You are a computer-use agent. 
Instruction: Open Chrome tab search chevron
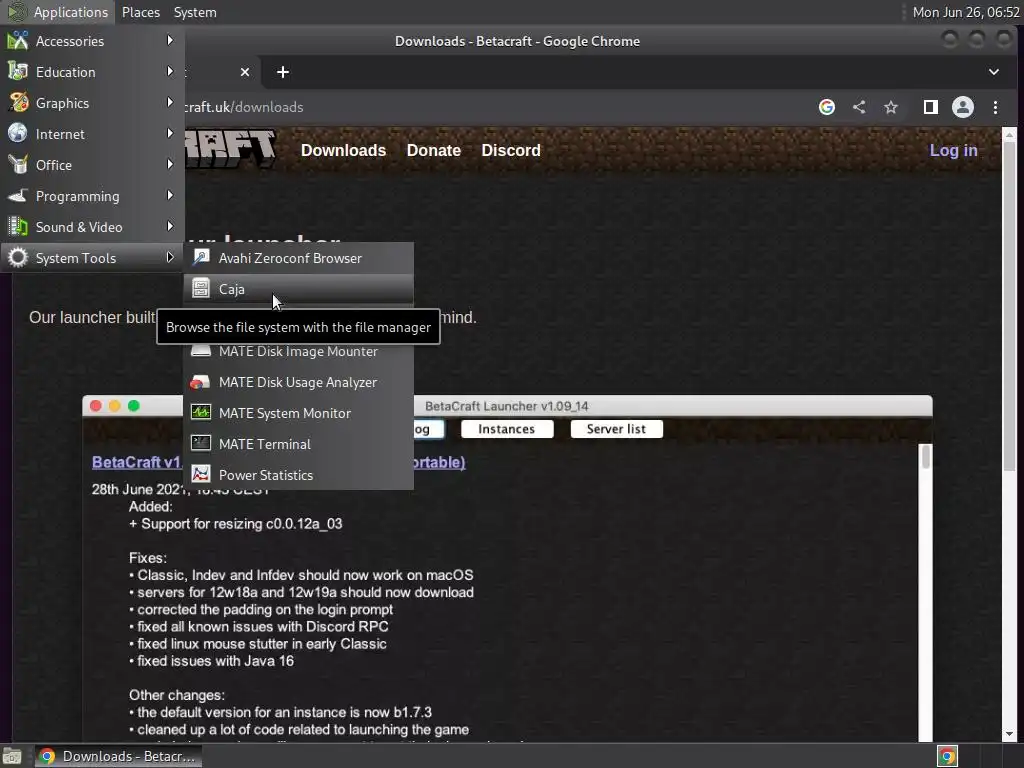tap(993, 72)
